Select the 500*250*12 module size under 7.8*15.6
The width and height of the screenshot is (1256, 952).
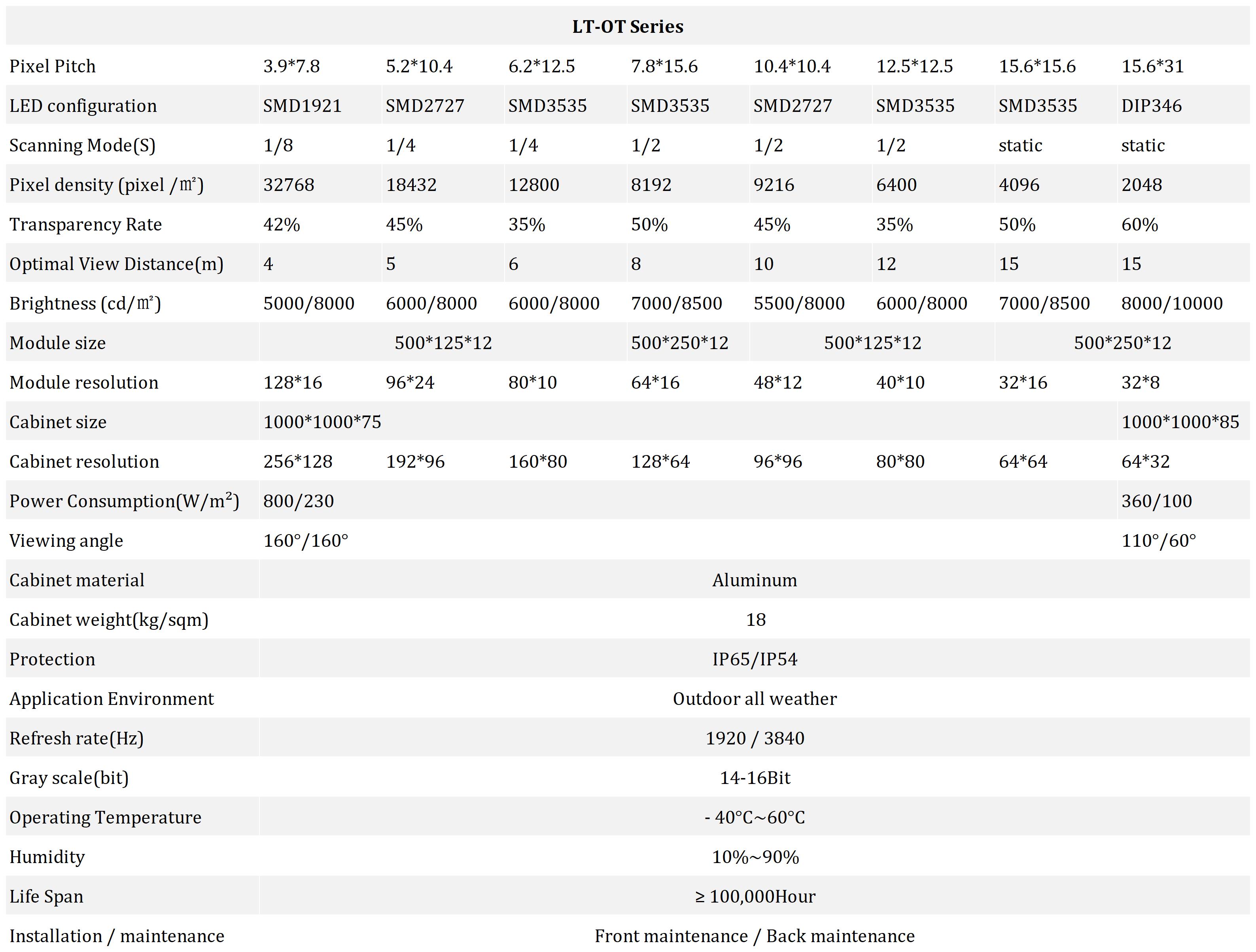point(679,343)
